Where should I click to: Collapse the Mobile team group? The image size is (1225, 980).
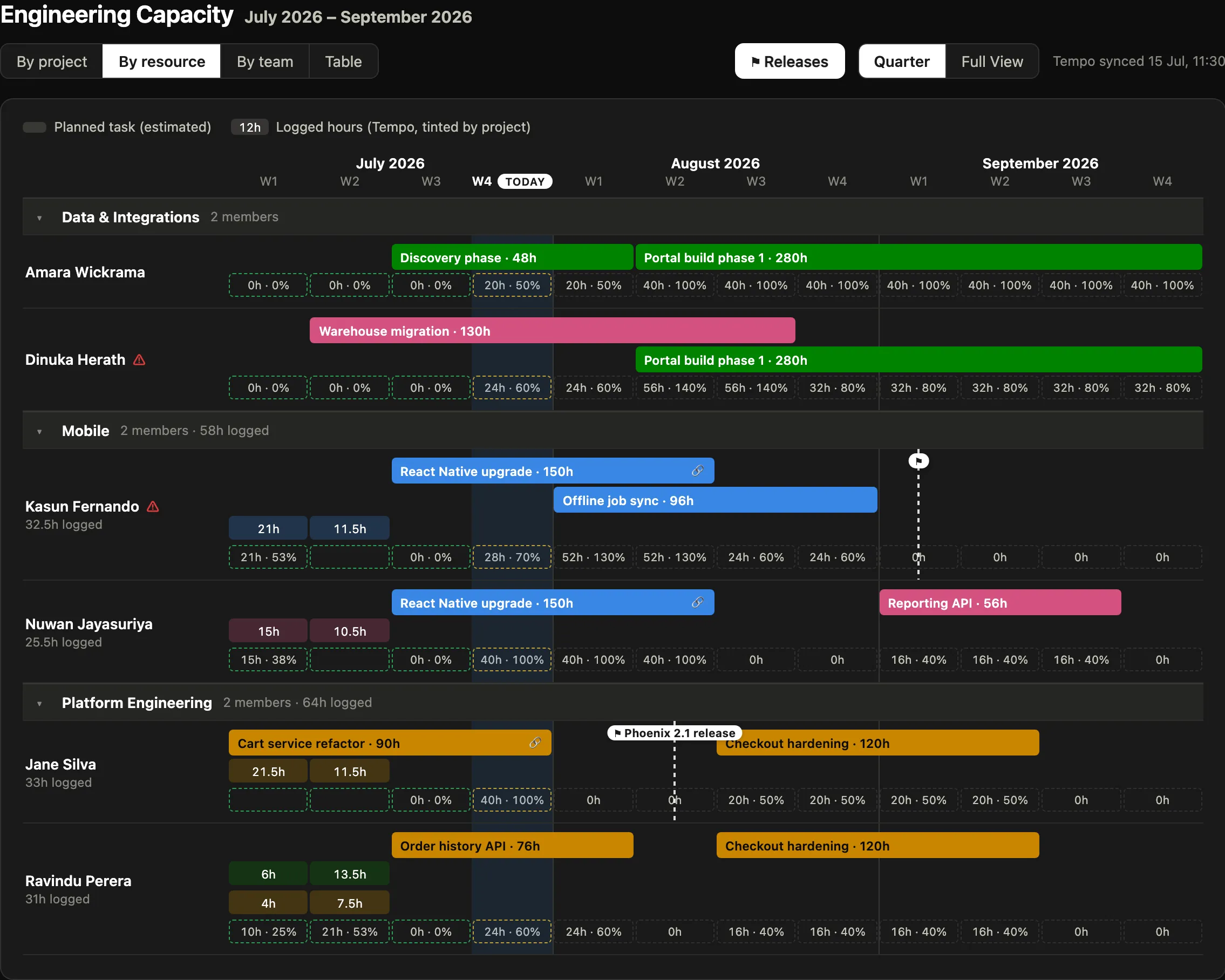tap(39, 431)
